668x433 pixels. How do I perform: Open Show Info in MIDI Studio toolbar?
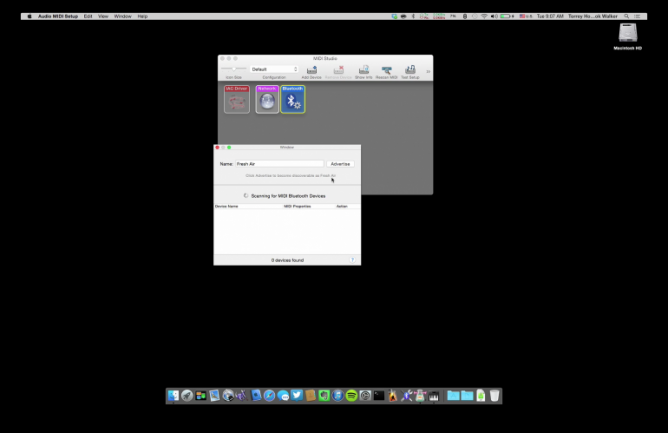[x=363, y=70]
